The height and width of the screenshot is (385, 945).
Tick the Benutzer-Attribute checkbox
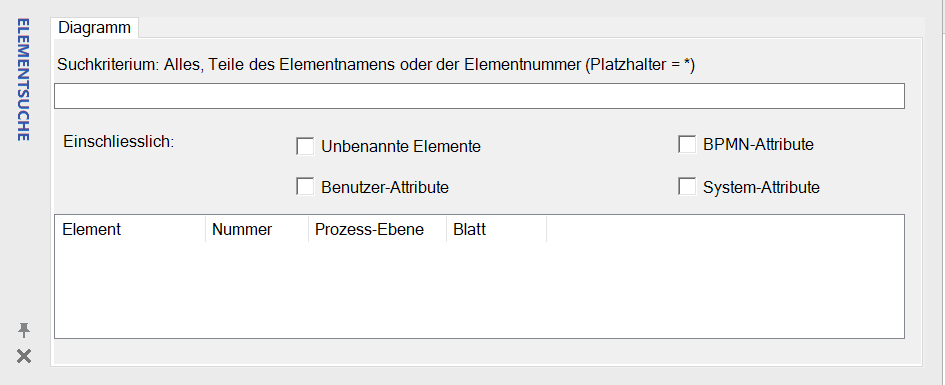[305, 187]
